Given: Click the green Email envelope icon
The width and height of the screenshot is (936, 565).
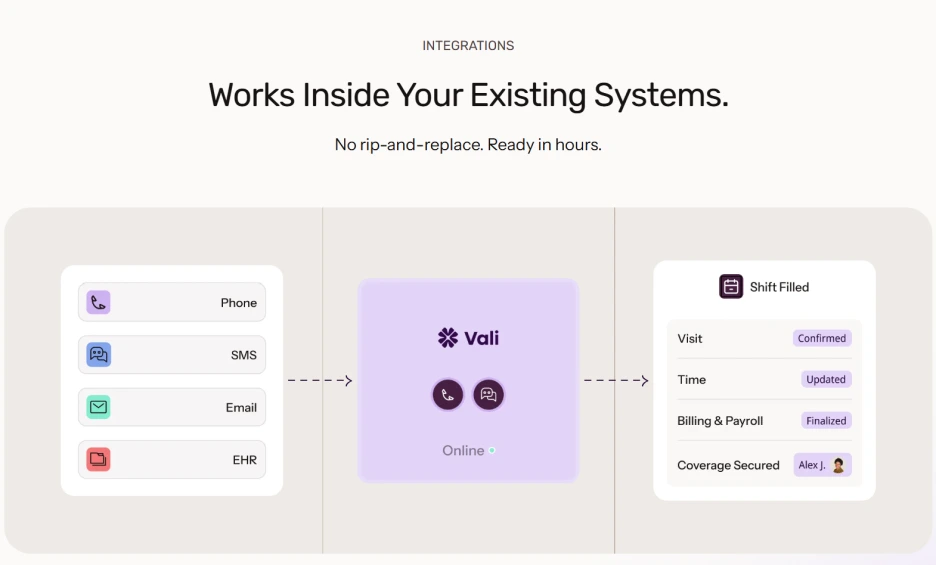Looking at the screenshot, I should 98,407.
